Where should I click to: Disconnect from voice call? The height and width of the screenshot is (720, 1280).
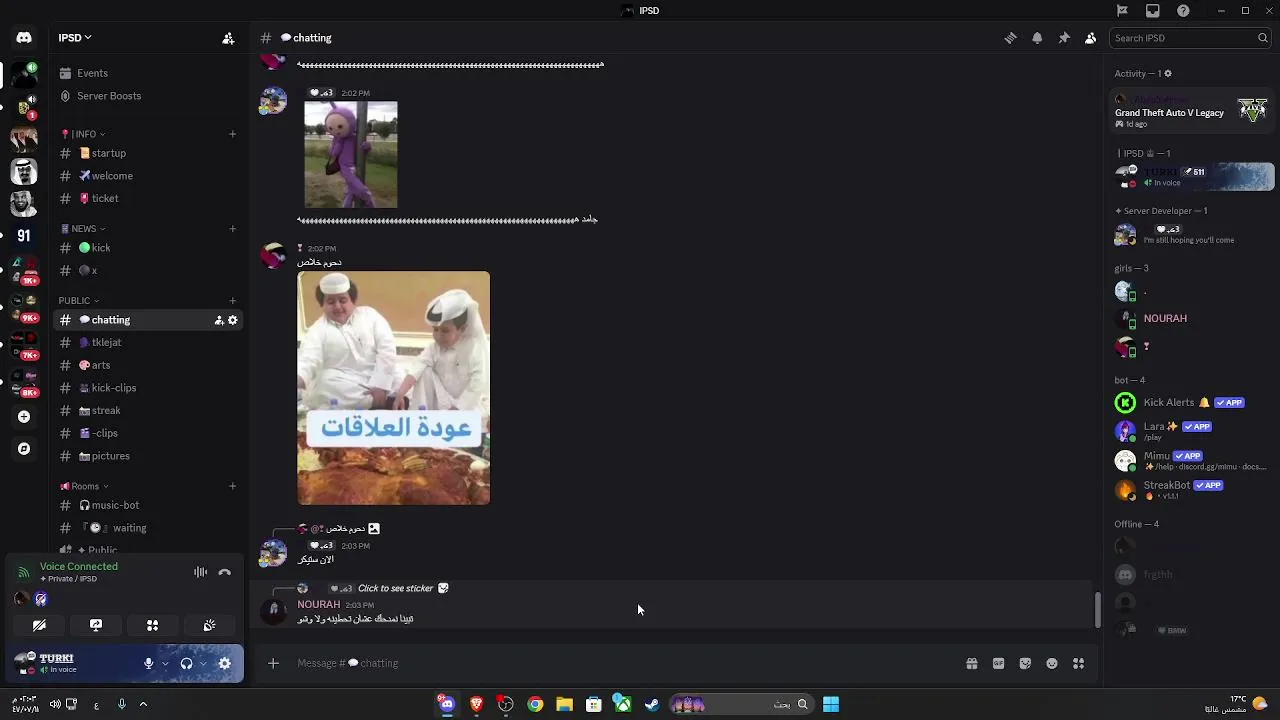tap(225, 572)
